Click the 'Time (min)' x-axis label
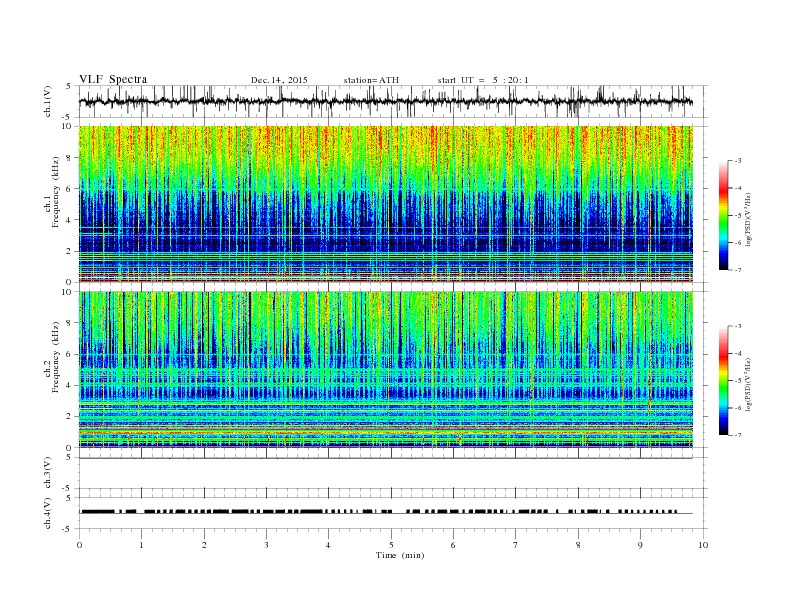 click(400, 555)
